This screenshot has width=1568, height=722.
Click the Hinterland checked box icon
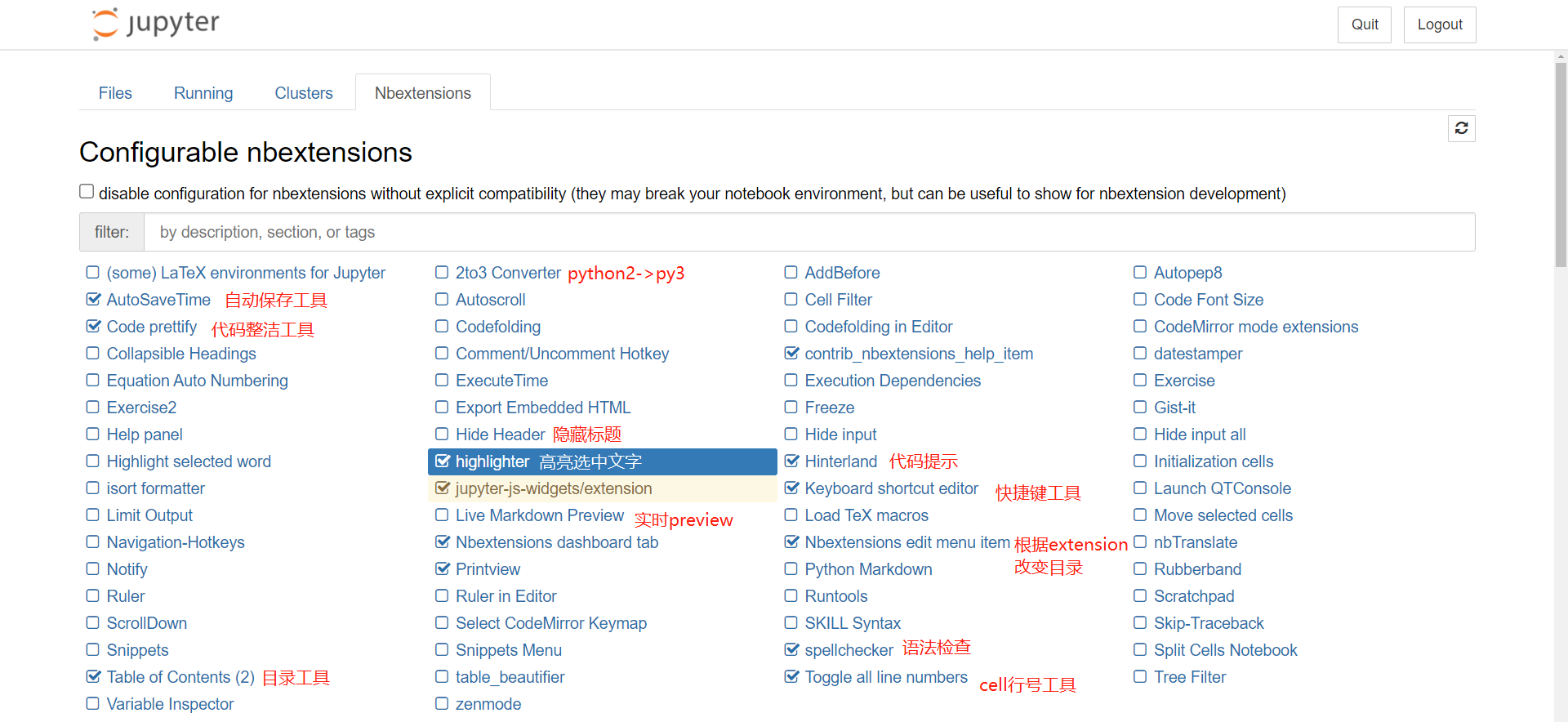click(x=791, y=461)
